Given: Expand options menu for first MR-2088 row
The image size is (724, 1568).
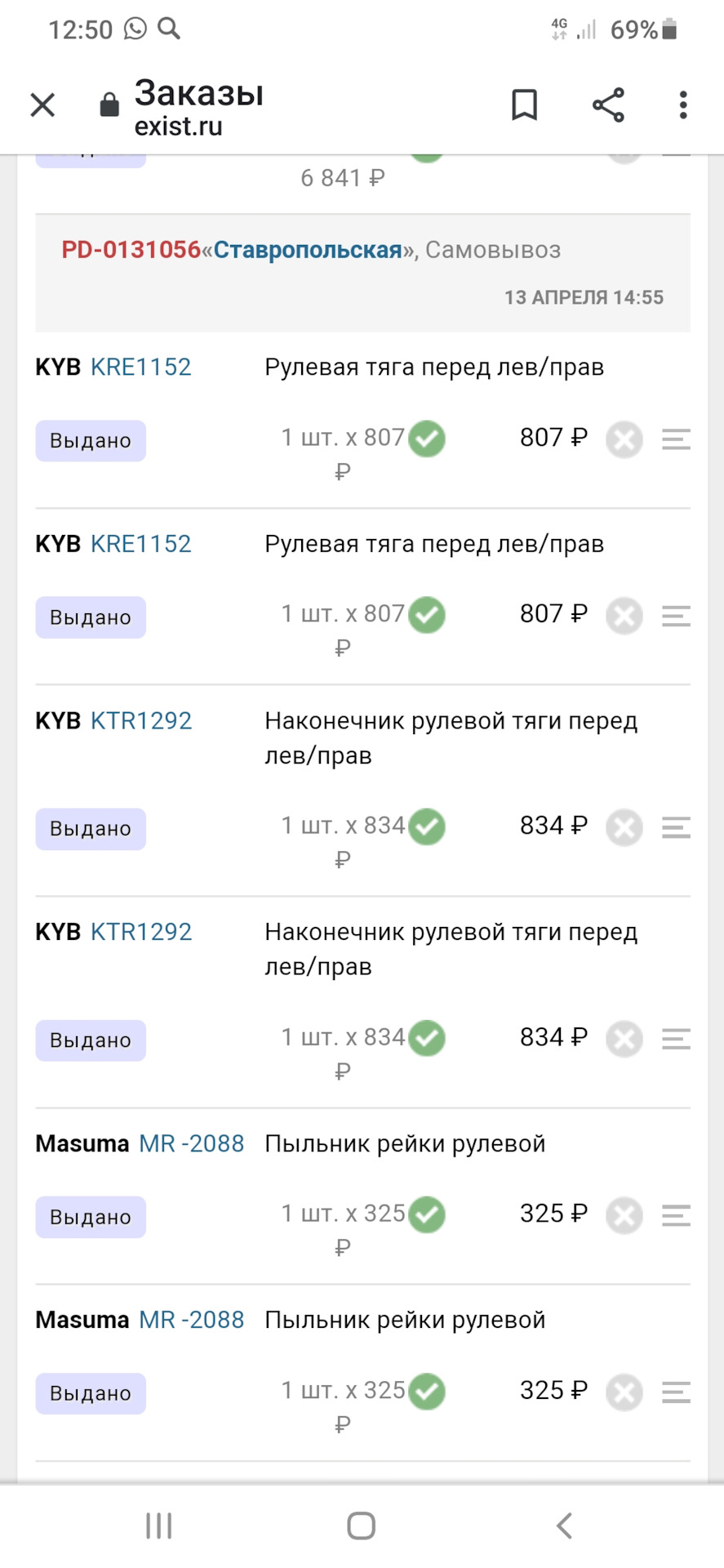Looking at the screenshot, I should (676, 1215).
